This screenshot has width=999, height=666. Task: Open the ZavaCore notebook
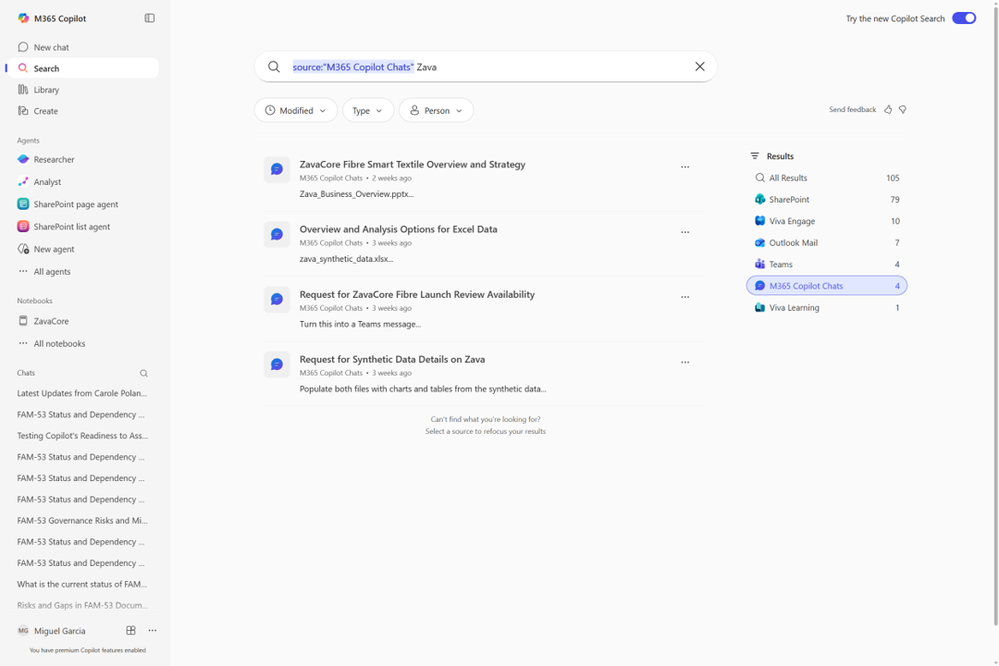53,321
